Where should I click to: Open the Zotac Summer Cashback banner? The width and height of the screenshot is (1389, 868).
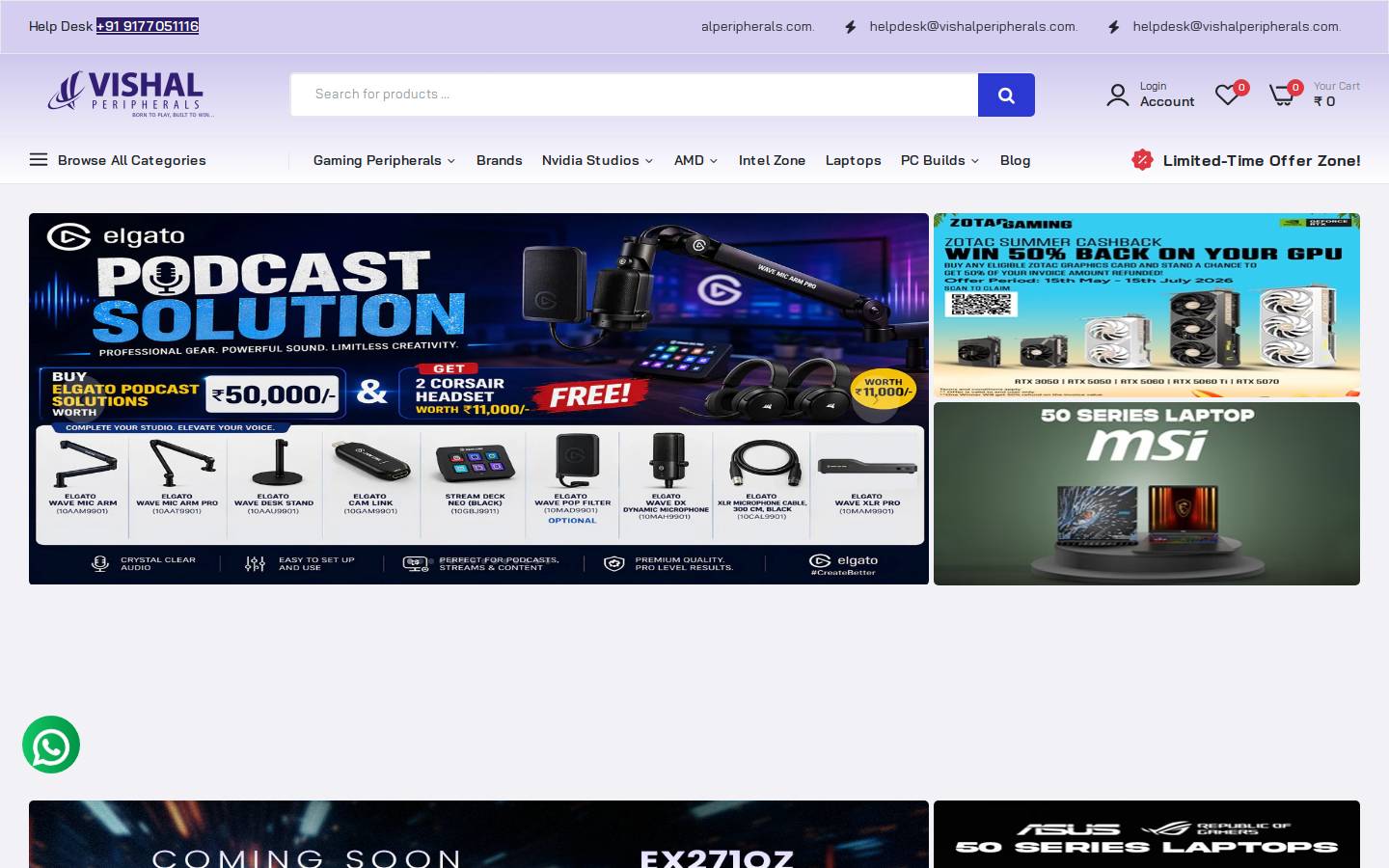point(1147,305)
